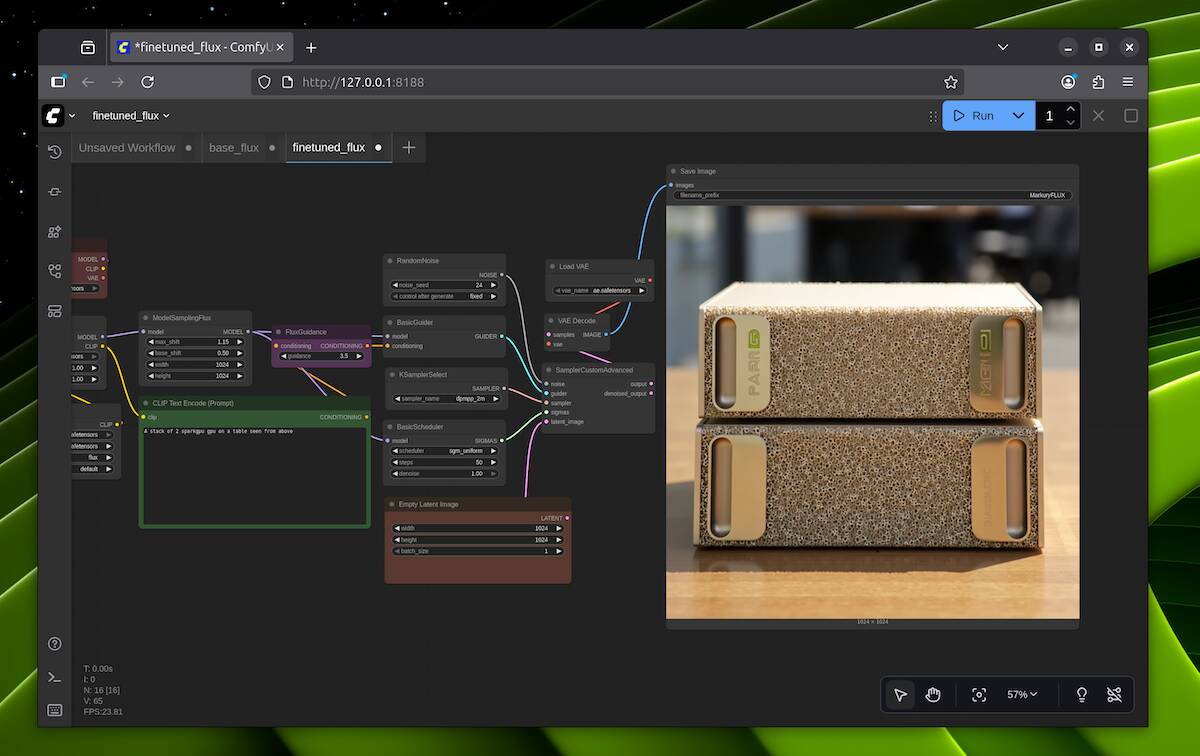
Task: Open the 57% zoom level dropdown
Action: pyautogui.click(x=1021, y=695)
